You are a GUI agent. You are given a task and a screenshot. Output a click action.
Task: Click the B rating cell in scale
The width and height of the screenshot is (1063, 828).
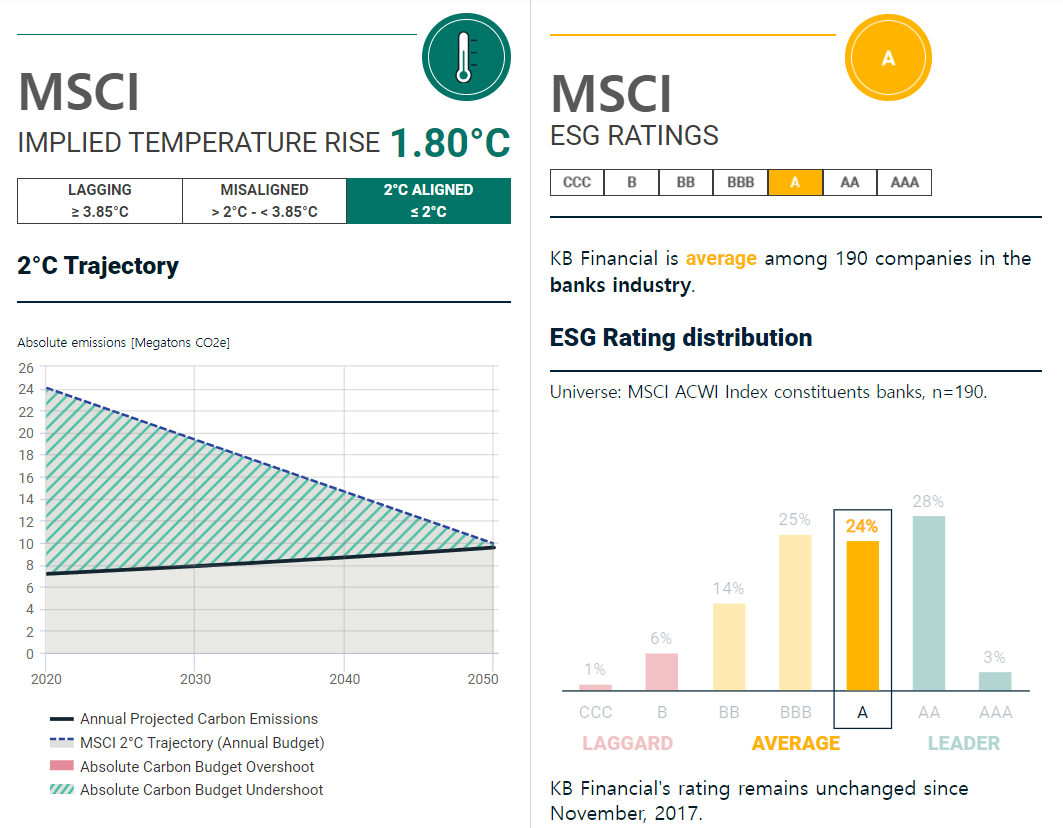(x=631, y=182)
